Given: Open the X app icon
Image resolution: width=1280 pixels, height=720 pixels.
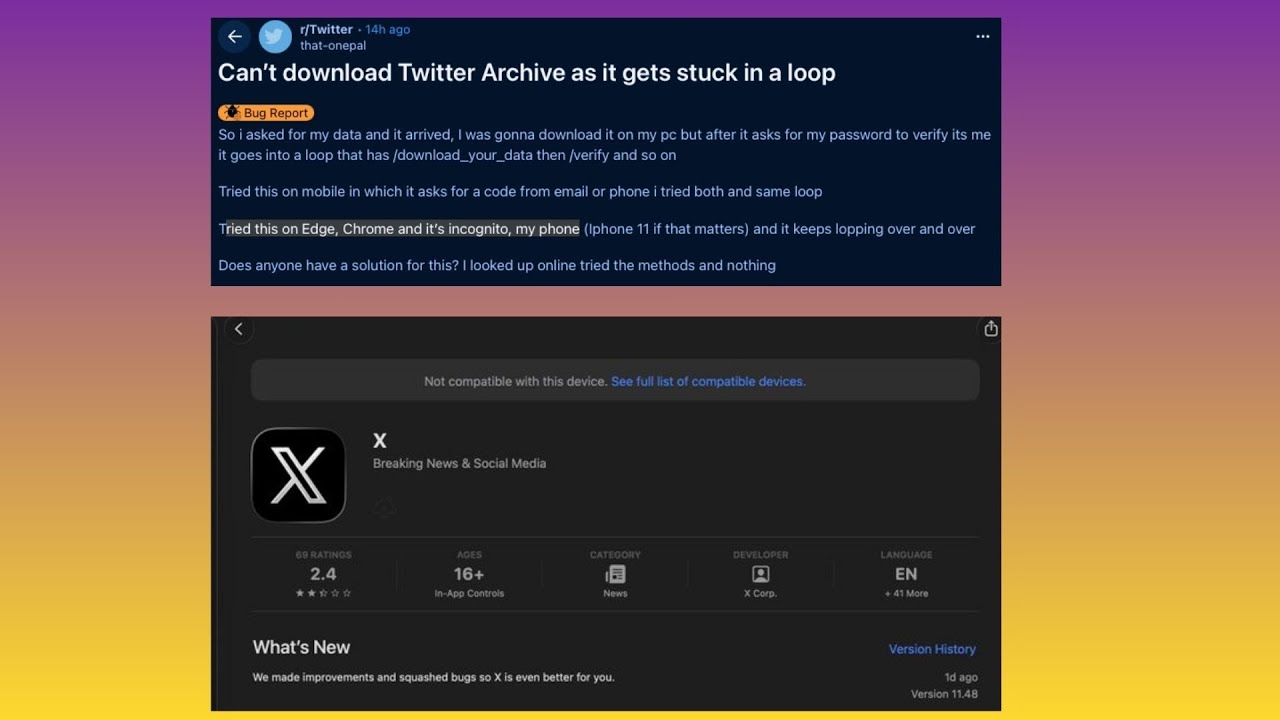Looking at the screenshot, I should [298, 475].
